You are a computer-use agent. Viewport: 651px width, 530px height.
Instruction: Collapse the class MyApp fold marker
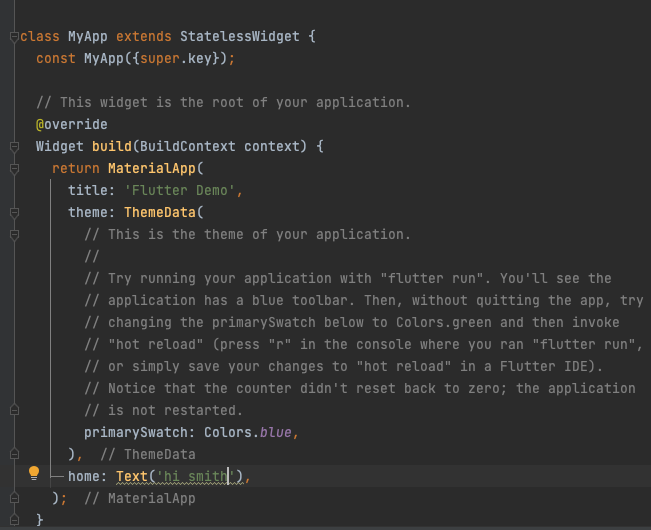coord(14,37)
